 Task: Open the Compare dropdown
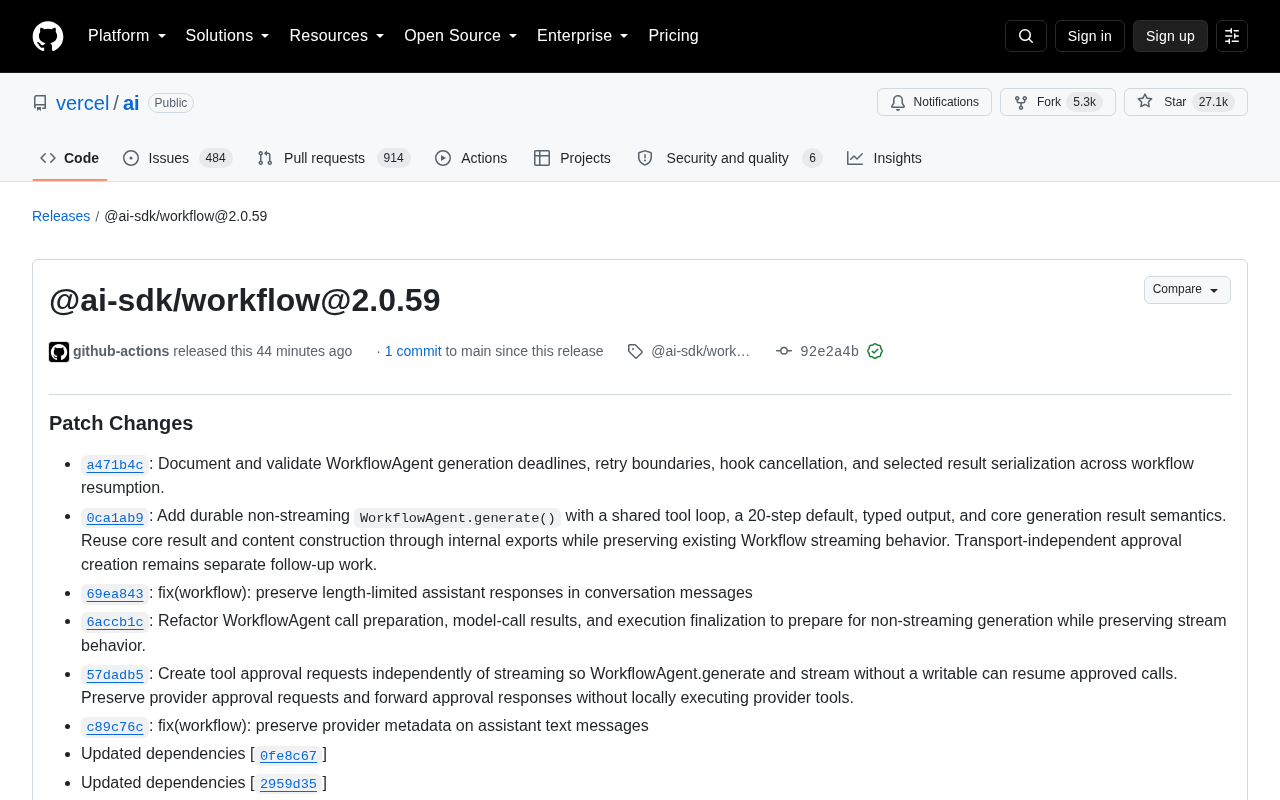click(1187, 290)
